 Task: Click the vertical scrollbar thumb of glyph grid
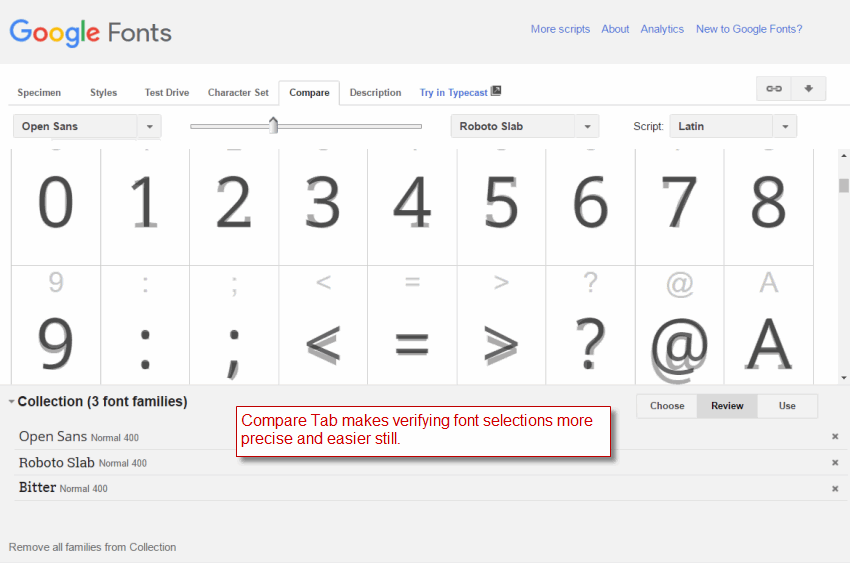[x=843, y=185]
